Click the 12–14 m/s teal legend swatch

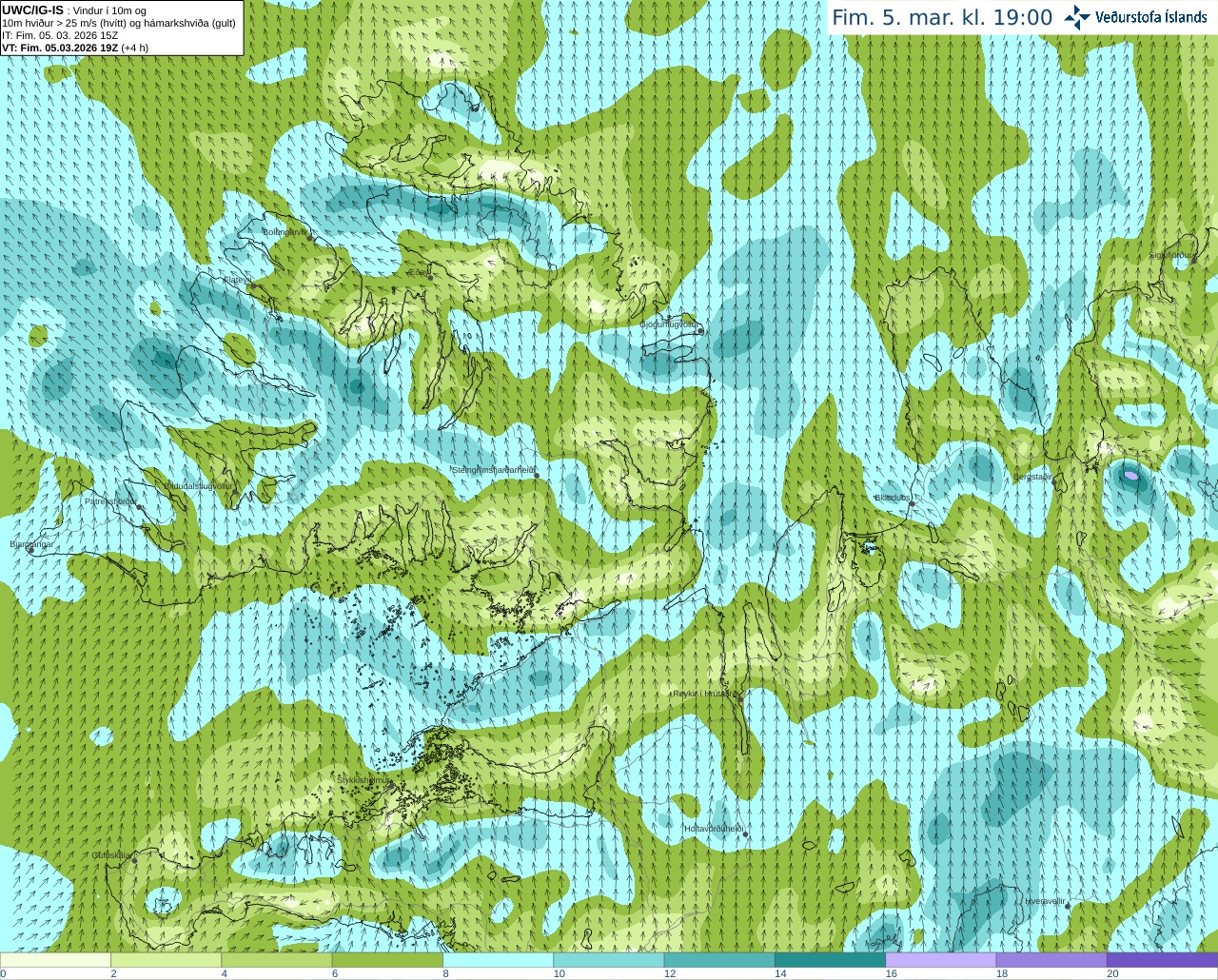pyautogui.click(x=719, y=960)
